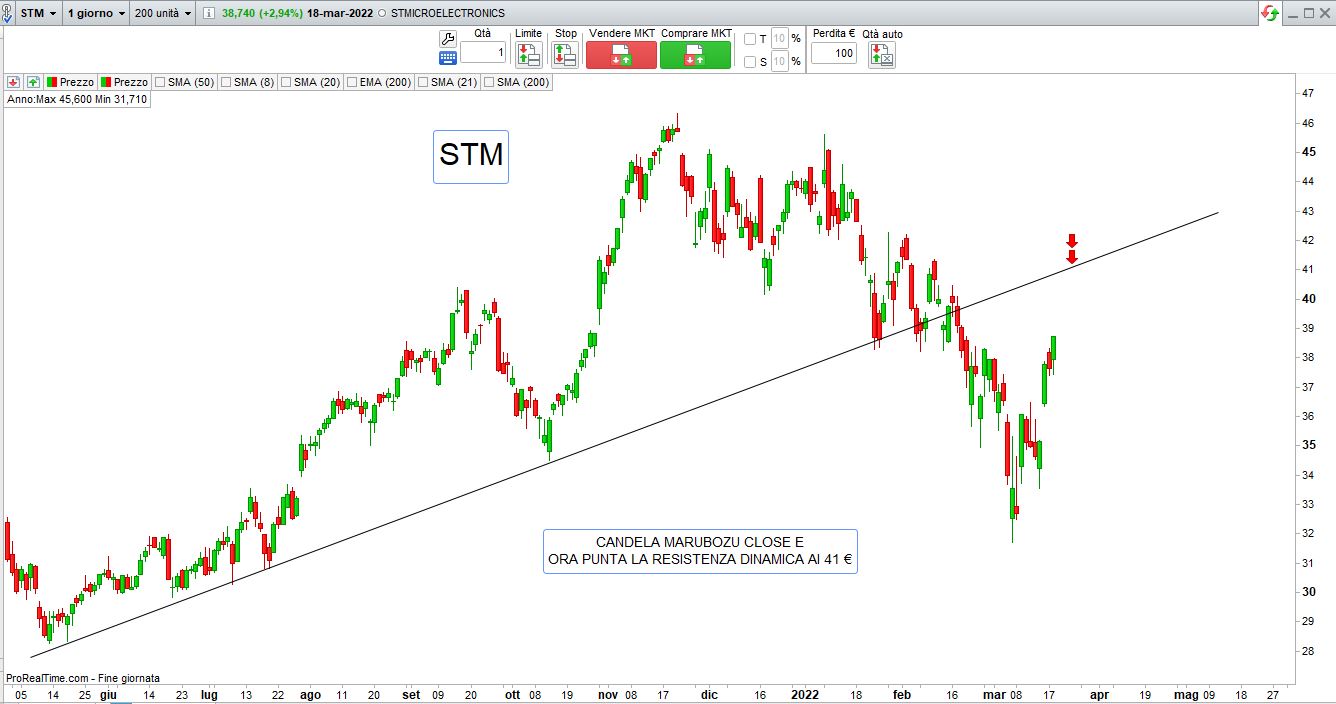
Task: Click the pin link icon beside STM
Action: click(x=8, y=14)
